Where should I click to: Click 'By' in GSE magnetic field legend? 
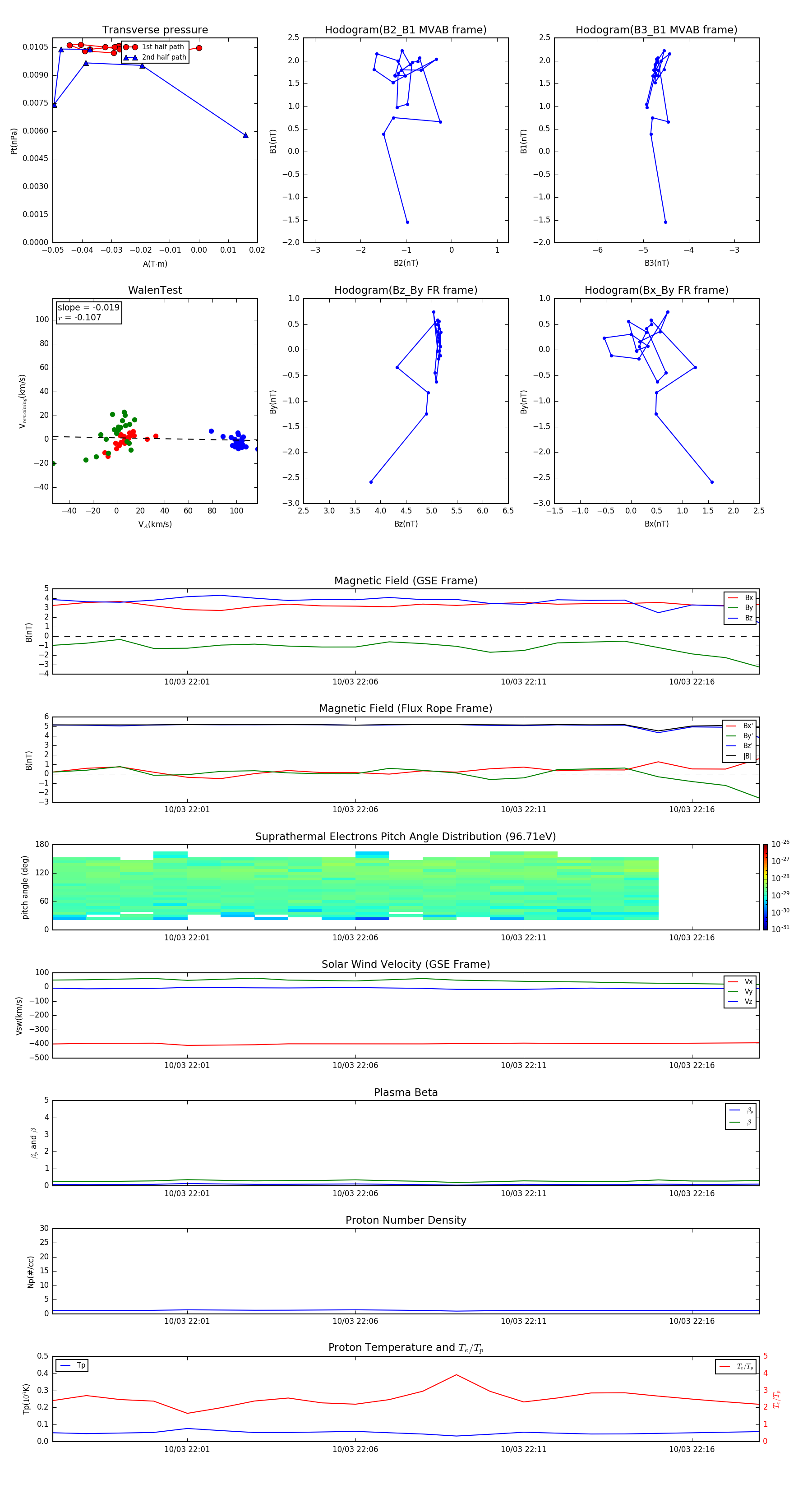pyautogui.click(x=741, y=607)
